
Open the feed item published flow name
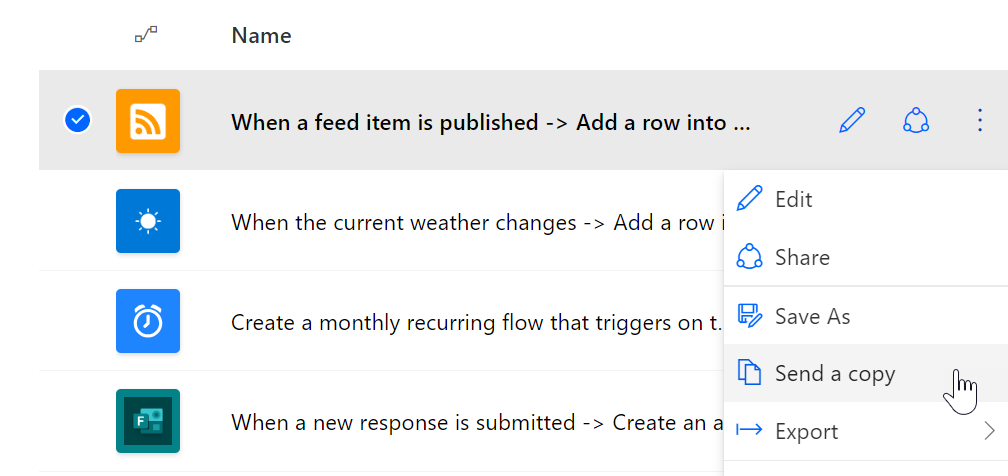[490, 122]
